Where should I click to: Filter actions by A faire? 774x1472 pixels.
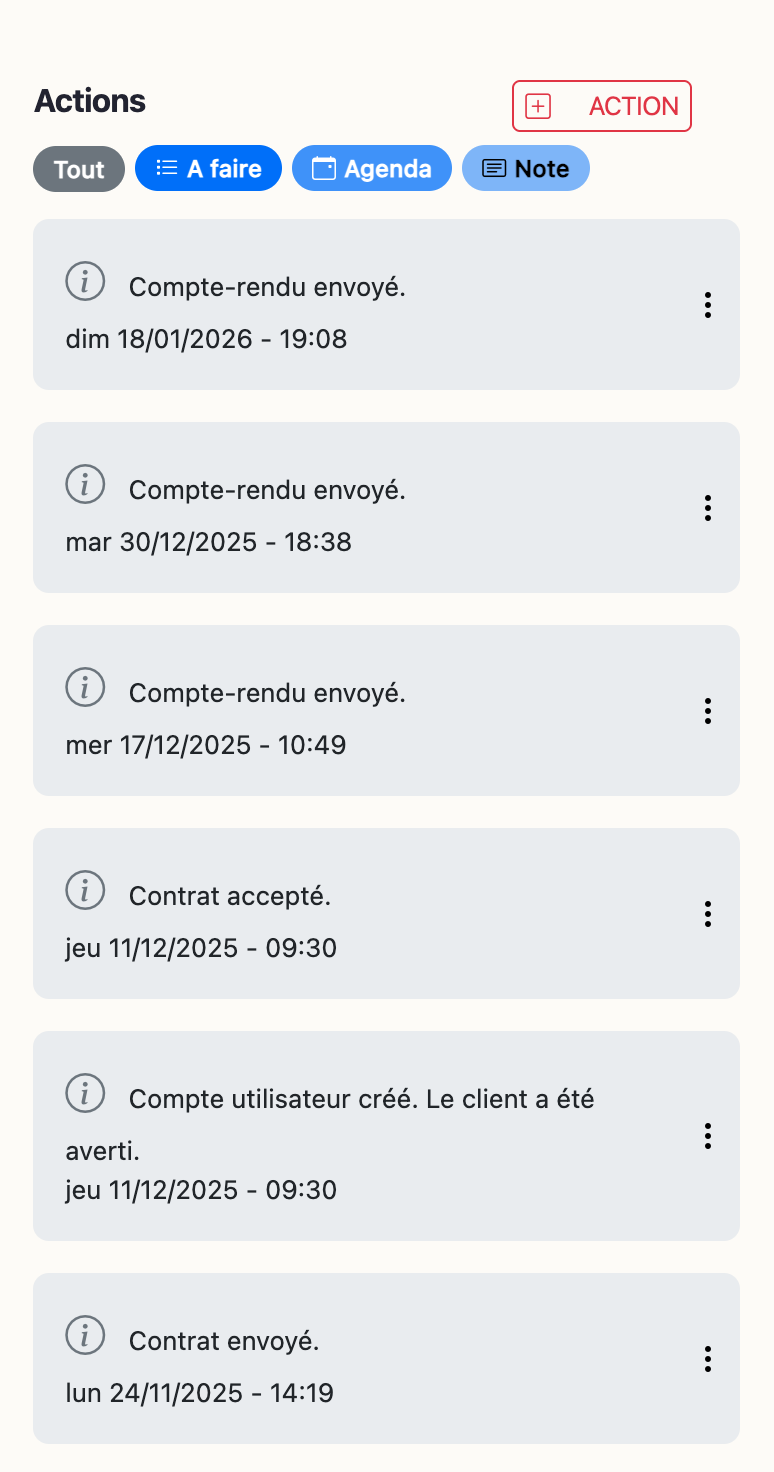coord(209,168)
